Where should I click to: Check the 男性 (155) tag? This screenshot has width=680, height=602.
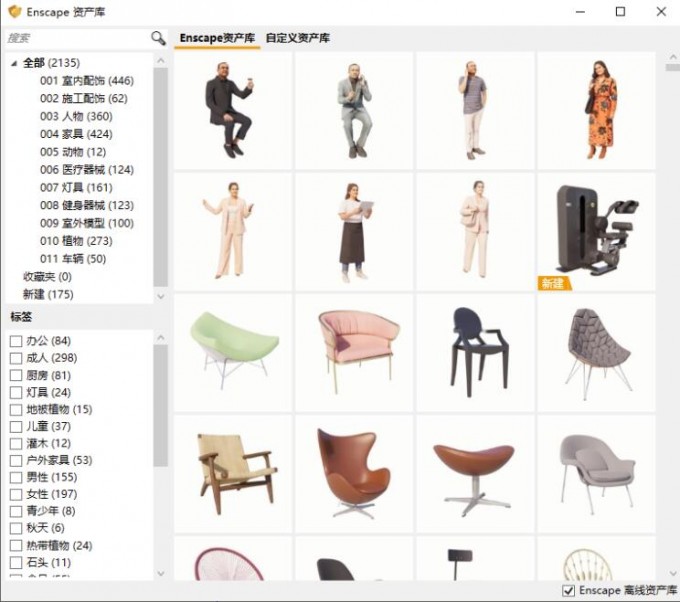pyautogui.click(x=16, y=478)
